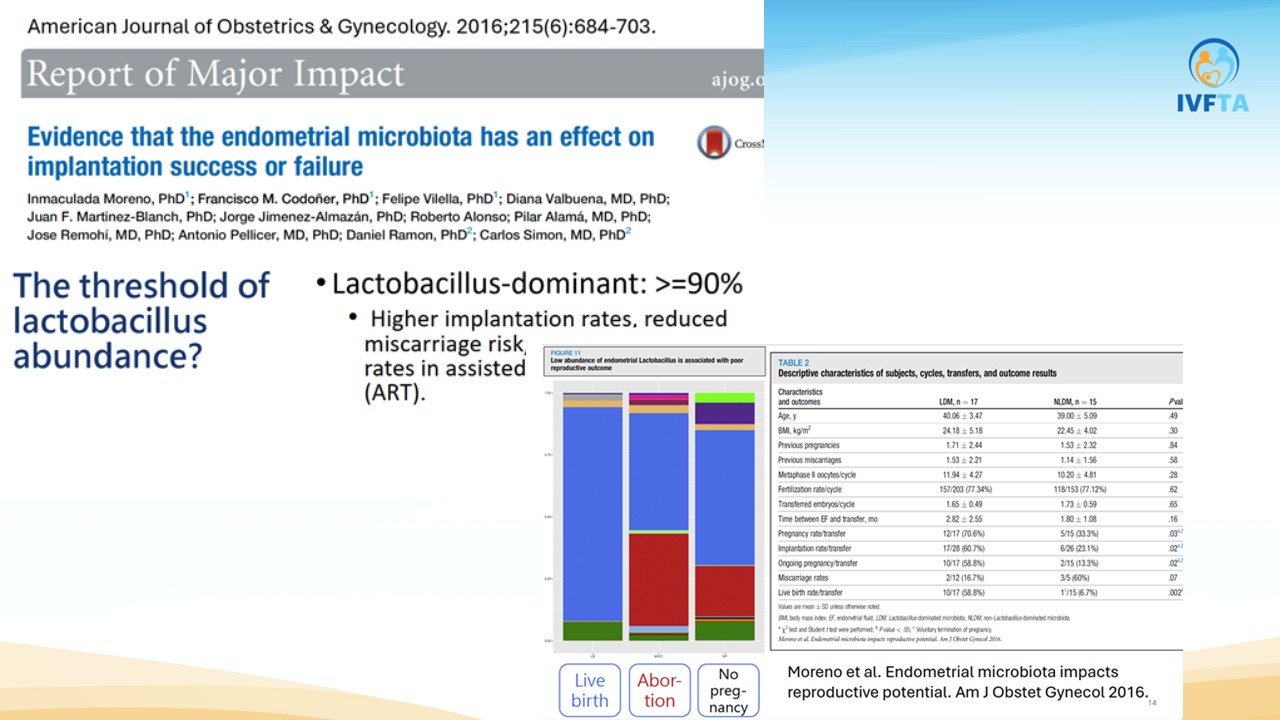The image size is (1280, 720).
Task: Click the ajog website text in banner
Action: tap(738, 80)
